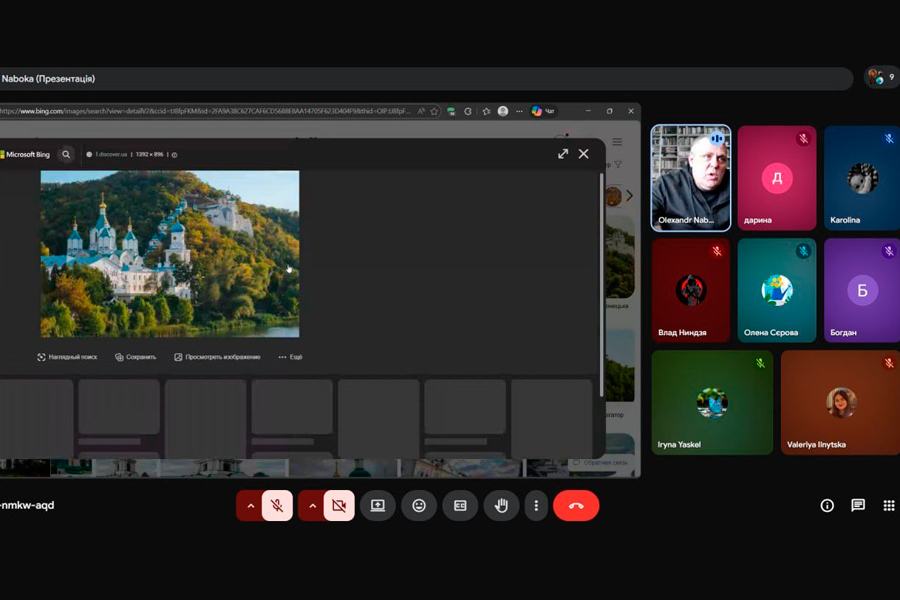The width and height of the screenshot is (900, 600).
Task: Show participants list with count 9
Action: (x=880, y=78)
